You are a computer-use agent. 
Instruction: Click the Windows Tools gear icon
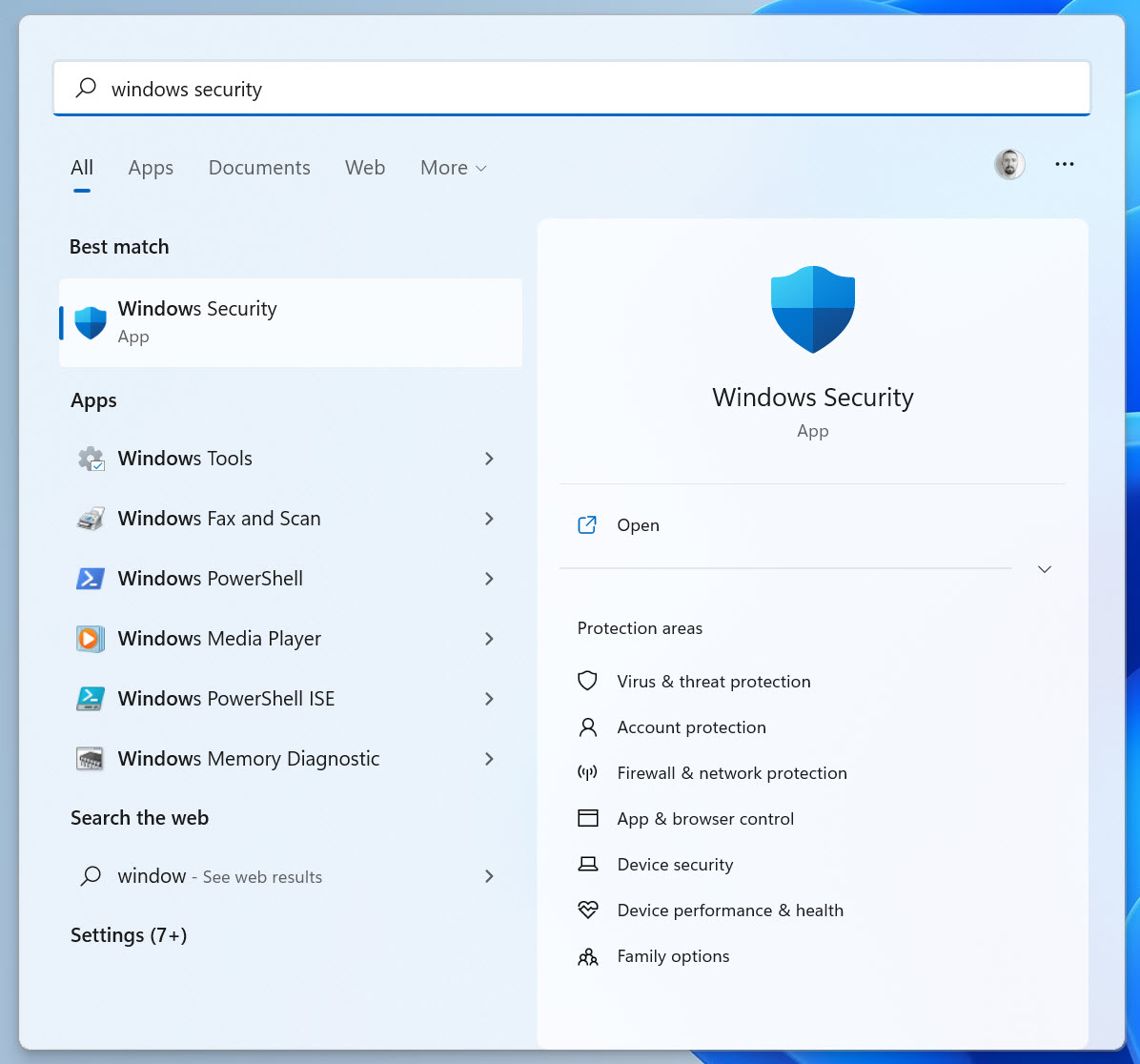click(x=91, y=459)
